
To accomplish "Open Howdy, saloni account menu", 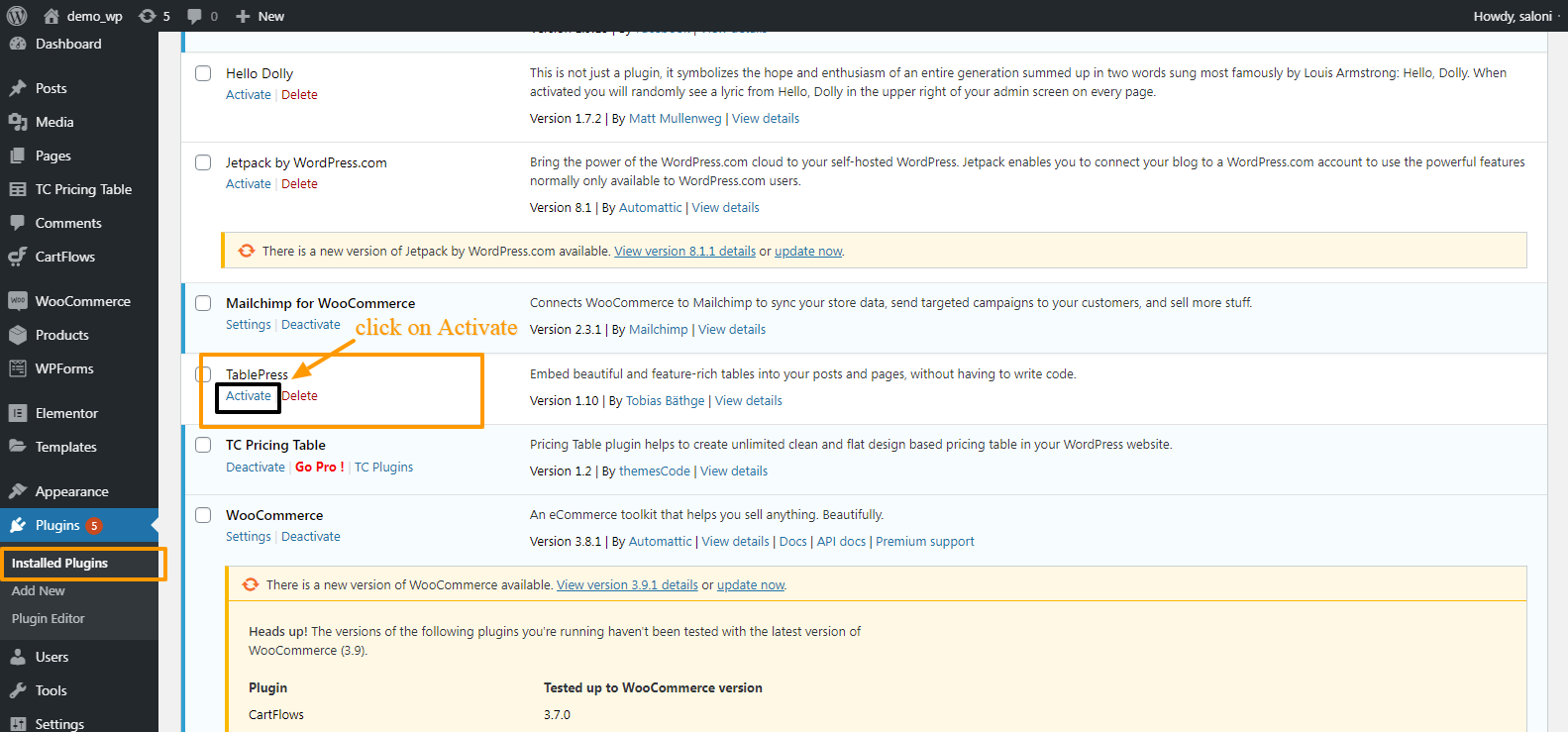I will pyautogui.click(x=1513, y=16).
